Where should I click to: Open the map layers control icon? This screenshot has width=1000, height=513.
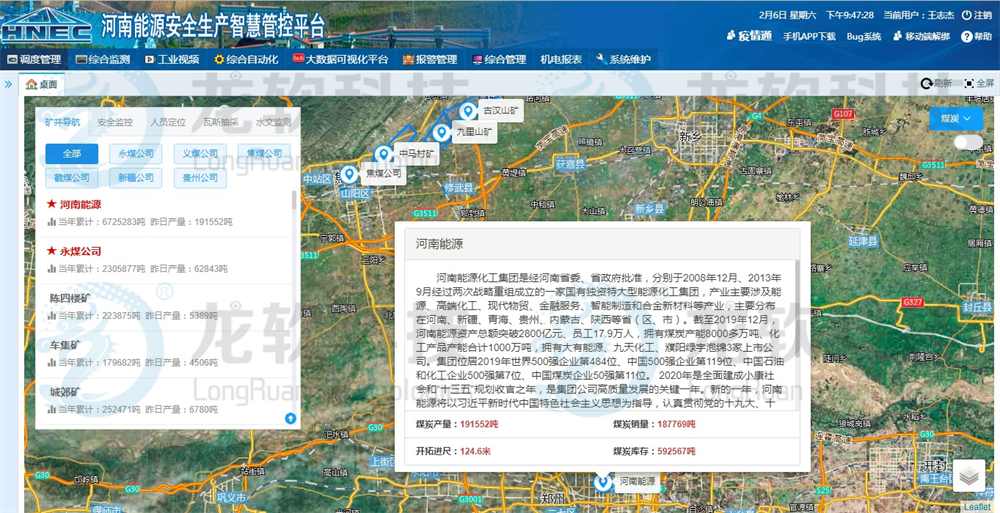969,476
